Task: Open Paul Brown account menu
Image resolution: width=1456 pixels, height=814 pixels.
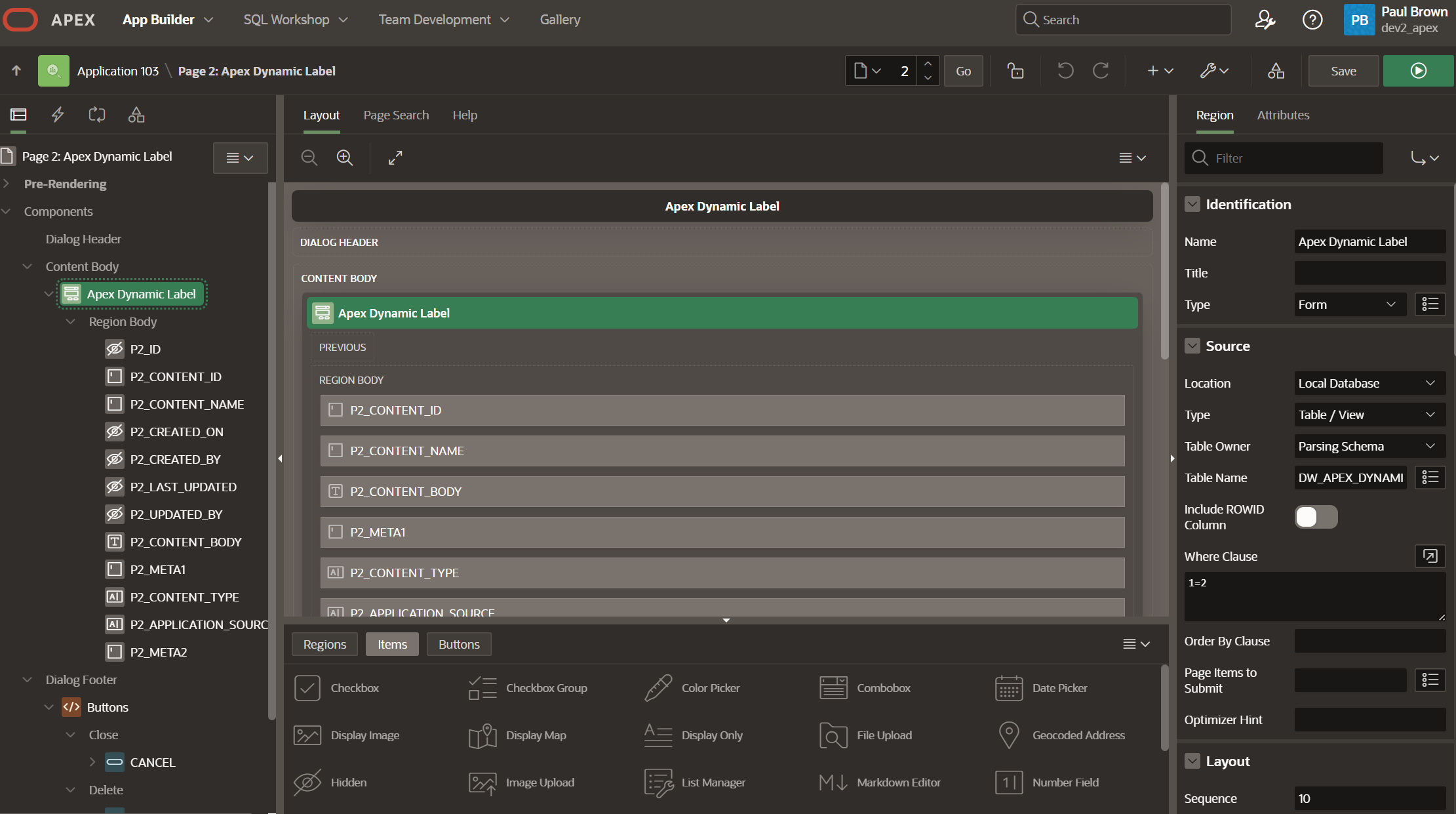Action: tap(1397, 20)
